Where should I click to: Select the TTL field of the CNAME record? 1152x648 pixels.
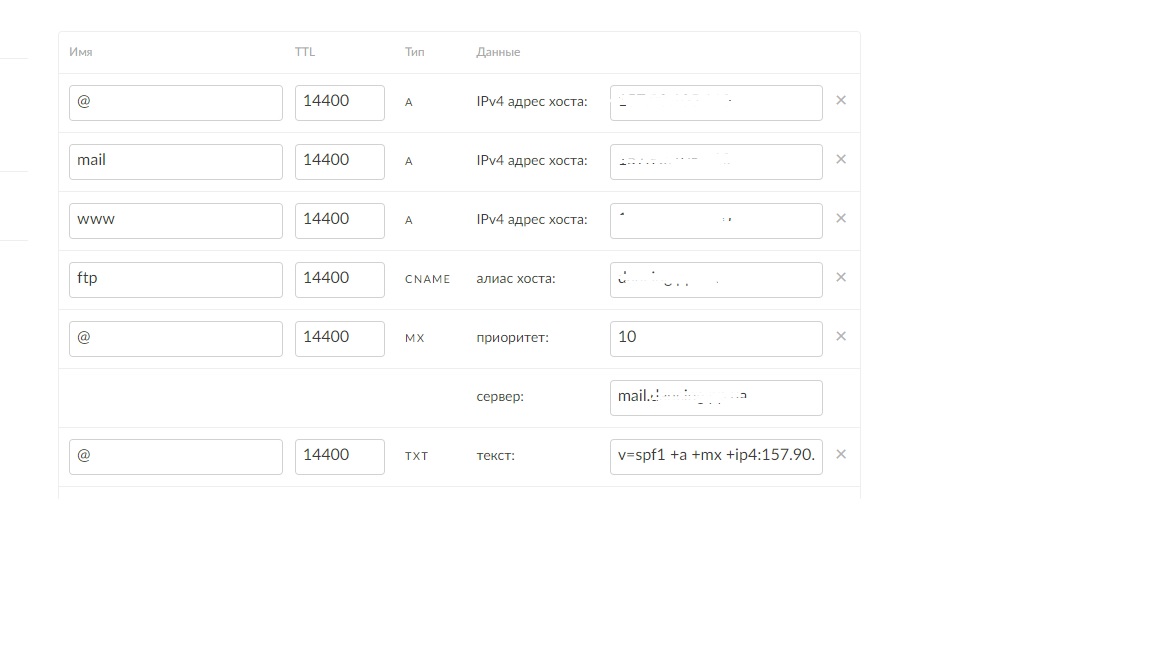(339, 279)
